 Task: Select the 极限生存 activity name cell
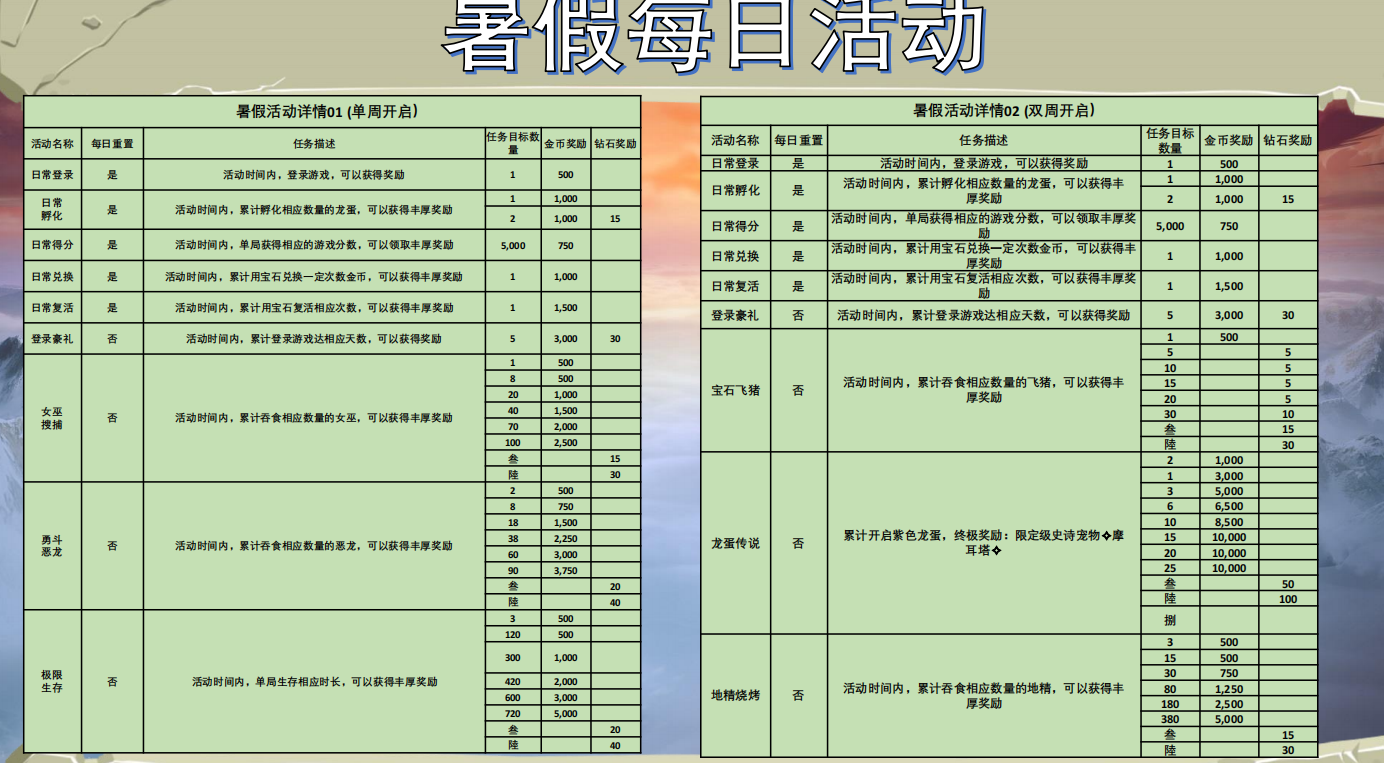(52, 682)
